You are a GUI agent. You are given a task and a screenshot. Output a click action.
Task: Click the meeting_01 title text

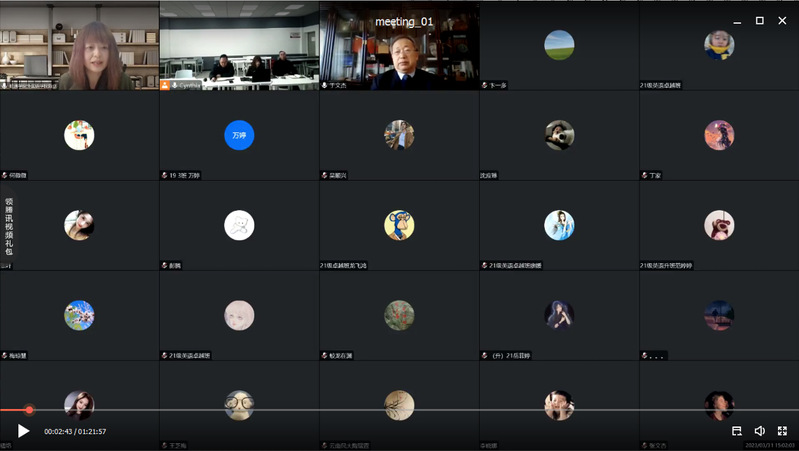tap(404, 22)
